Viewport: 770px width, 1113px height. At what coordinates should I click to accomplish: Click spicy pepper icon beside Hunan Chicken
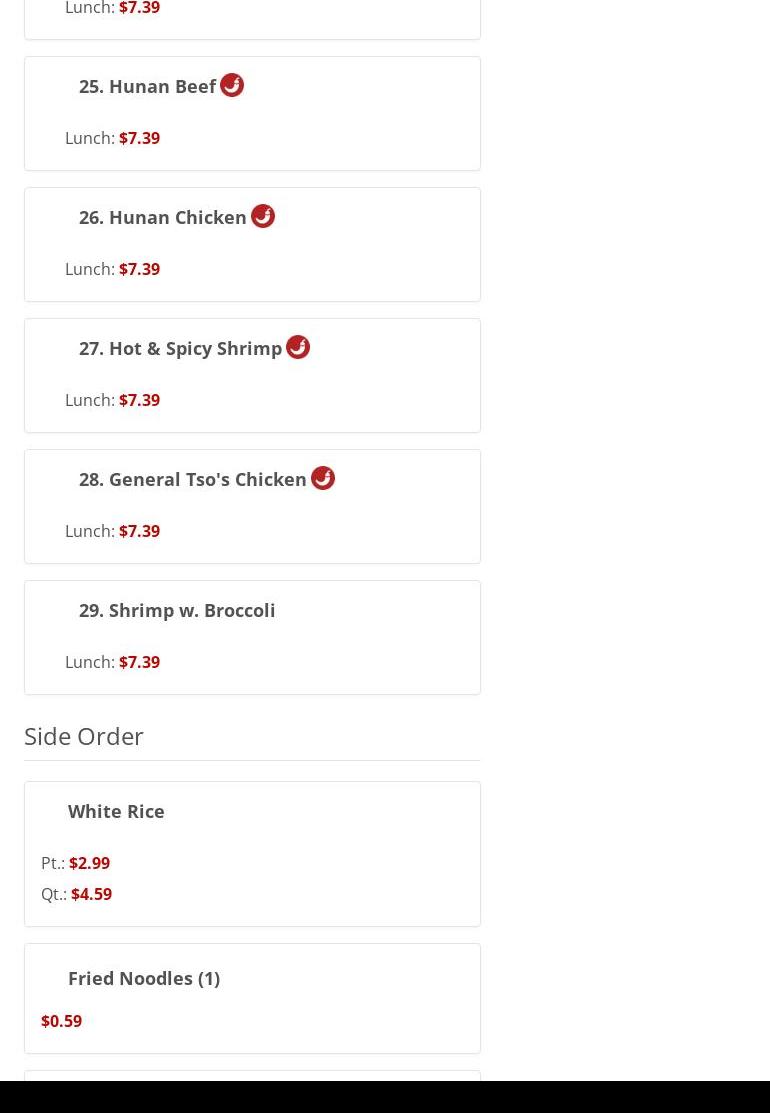coord(263,216)
